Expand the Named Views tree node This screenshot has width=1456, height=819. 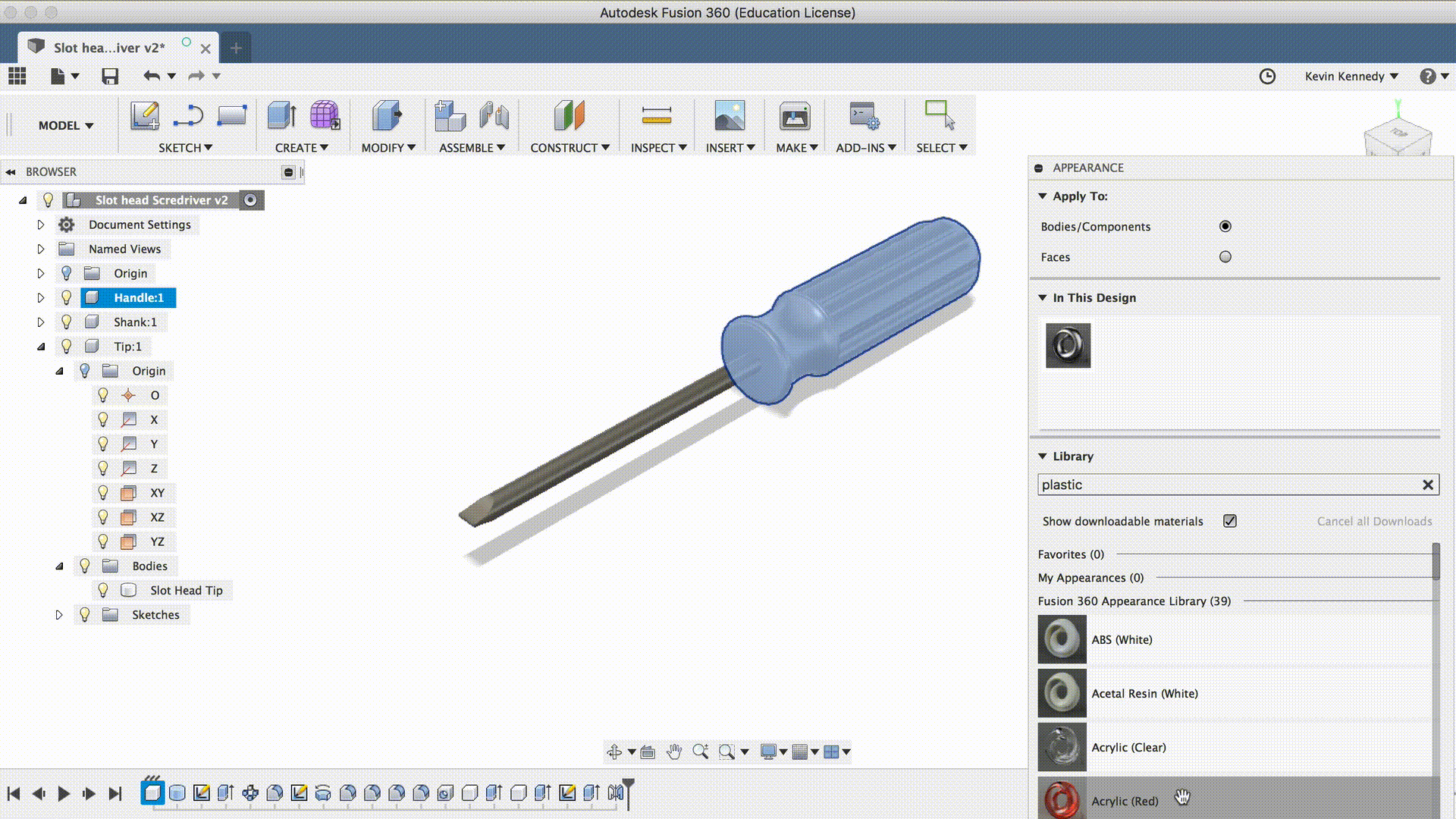point(41,249)
